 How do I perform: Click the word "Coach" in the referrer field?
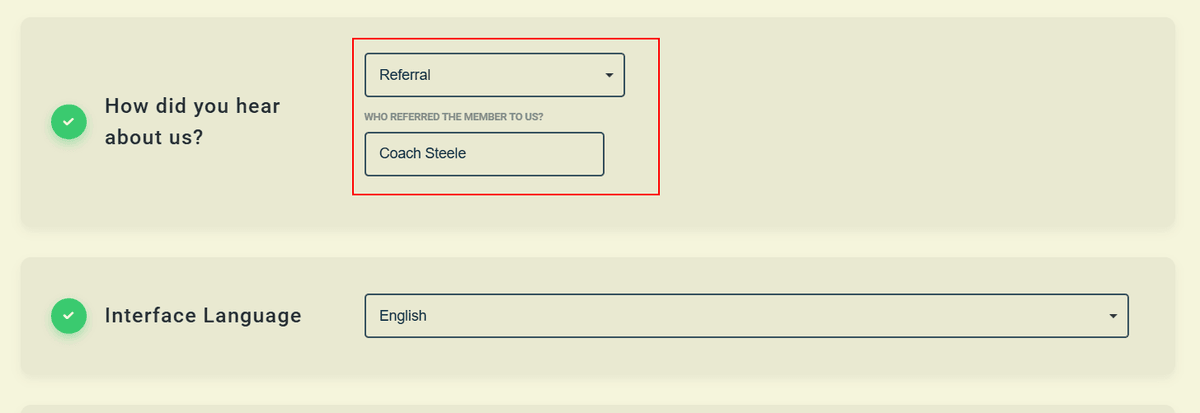(400, 154)
